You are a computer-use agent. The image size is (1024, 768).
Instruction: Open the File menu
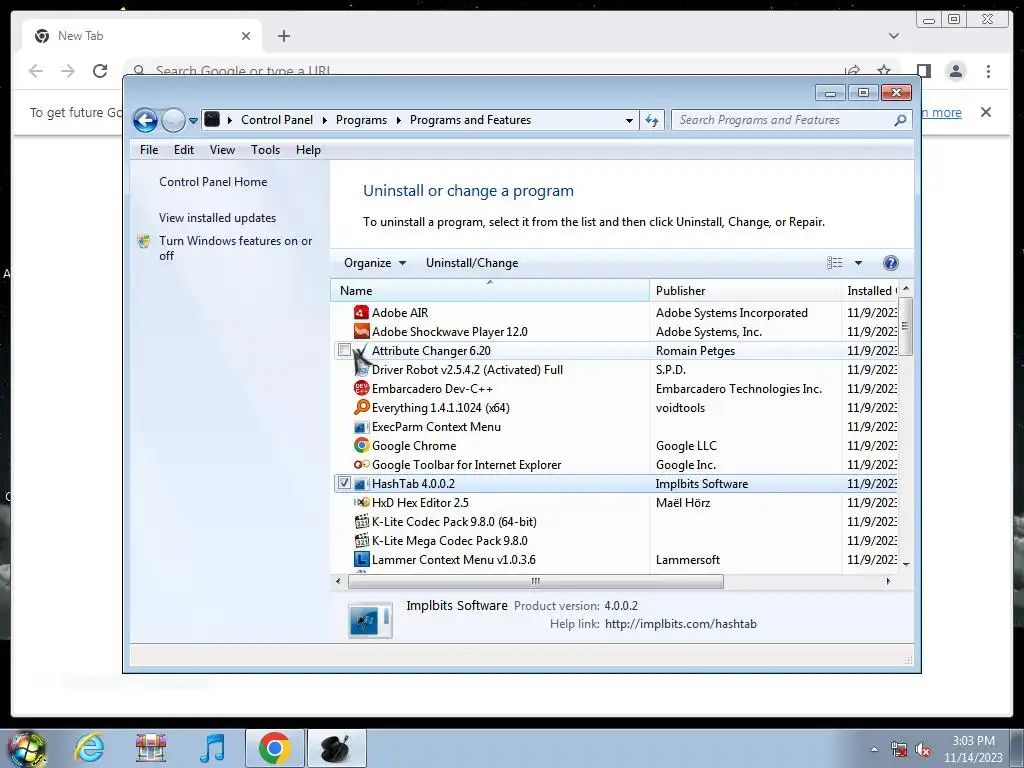point(149,150)
